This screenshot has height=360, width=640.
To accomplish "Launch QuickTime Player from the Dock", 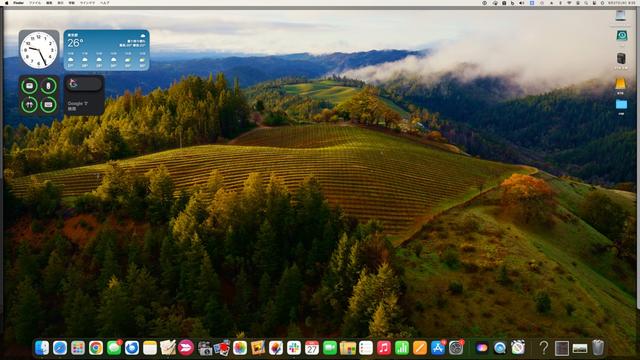I will (500, 348).
